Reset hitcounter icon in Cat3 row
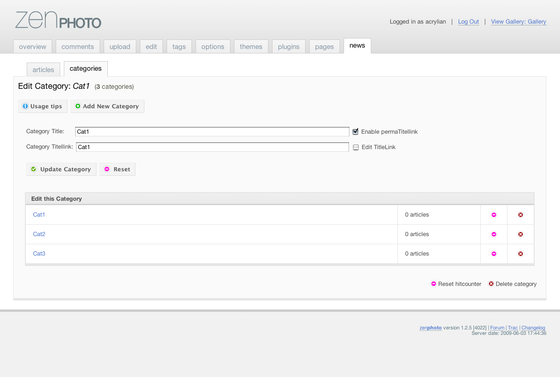Screen dimensions: 560x377 494,253
